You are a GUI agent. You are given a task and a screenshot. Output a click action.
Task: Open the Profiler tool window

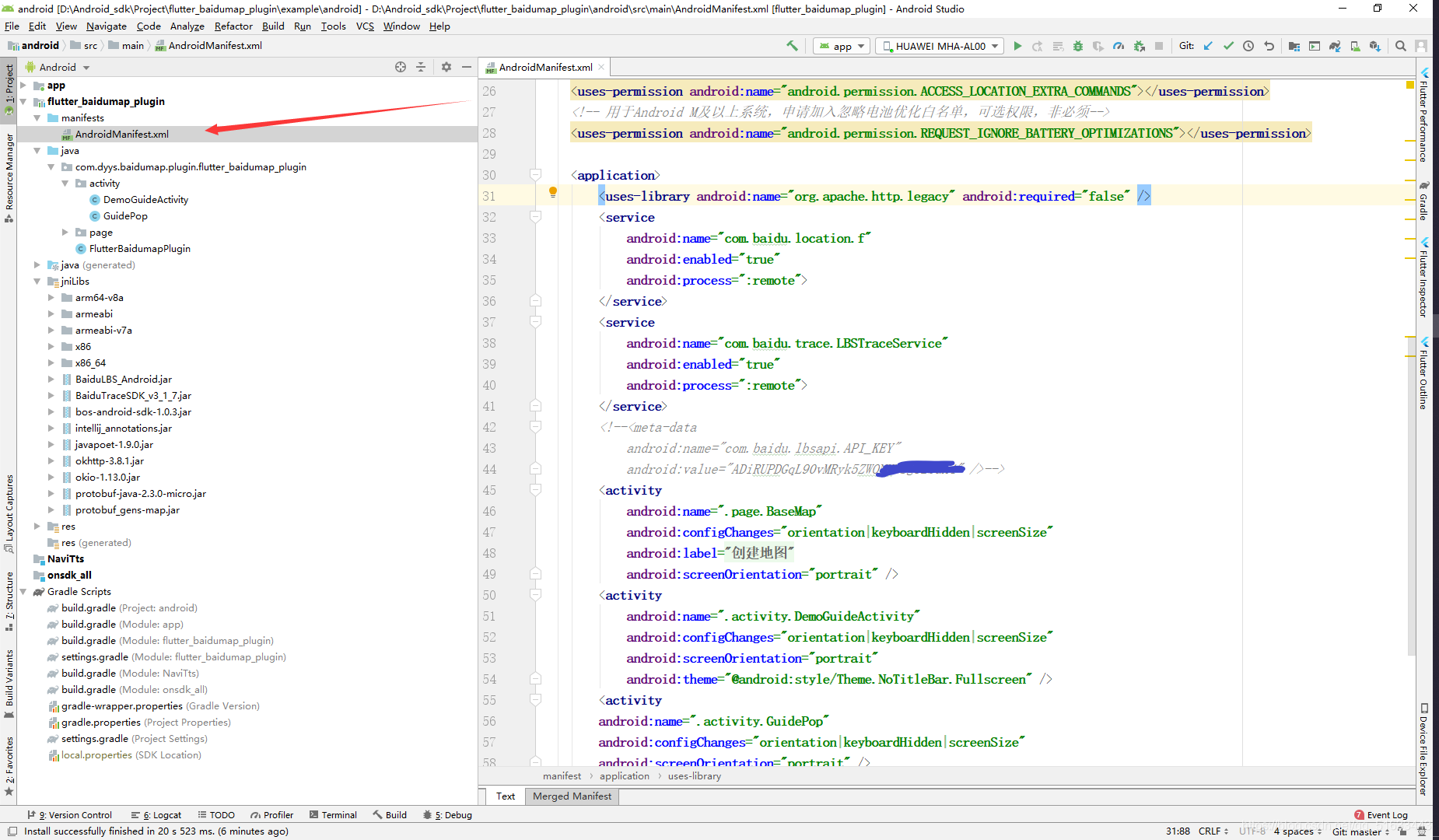272,814
